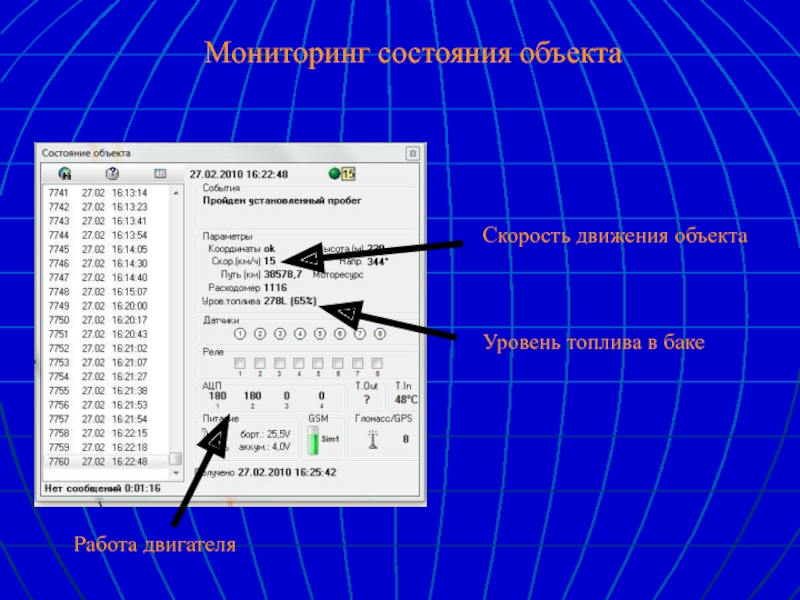The height and width of the screenshot is (600, 800).
Task: Click the satellite count 8 in Глонасс/GPS
Action: point(406,439)
